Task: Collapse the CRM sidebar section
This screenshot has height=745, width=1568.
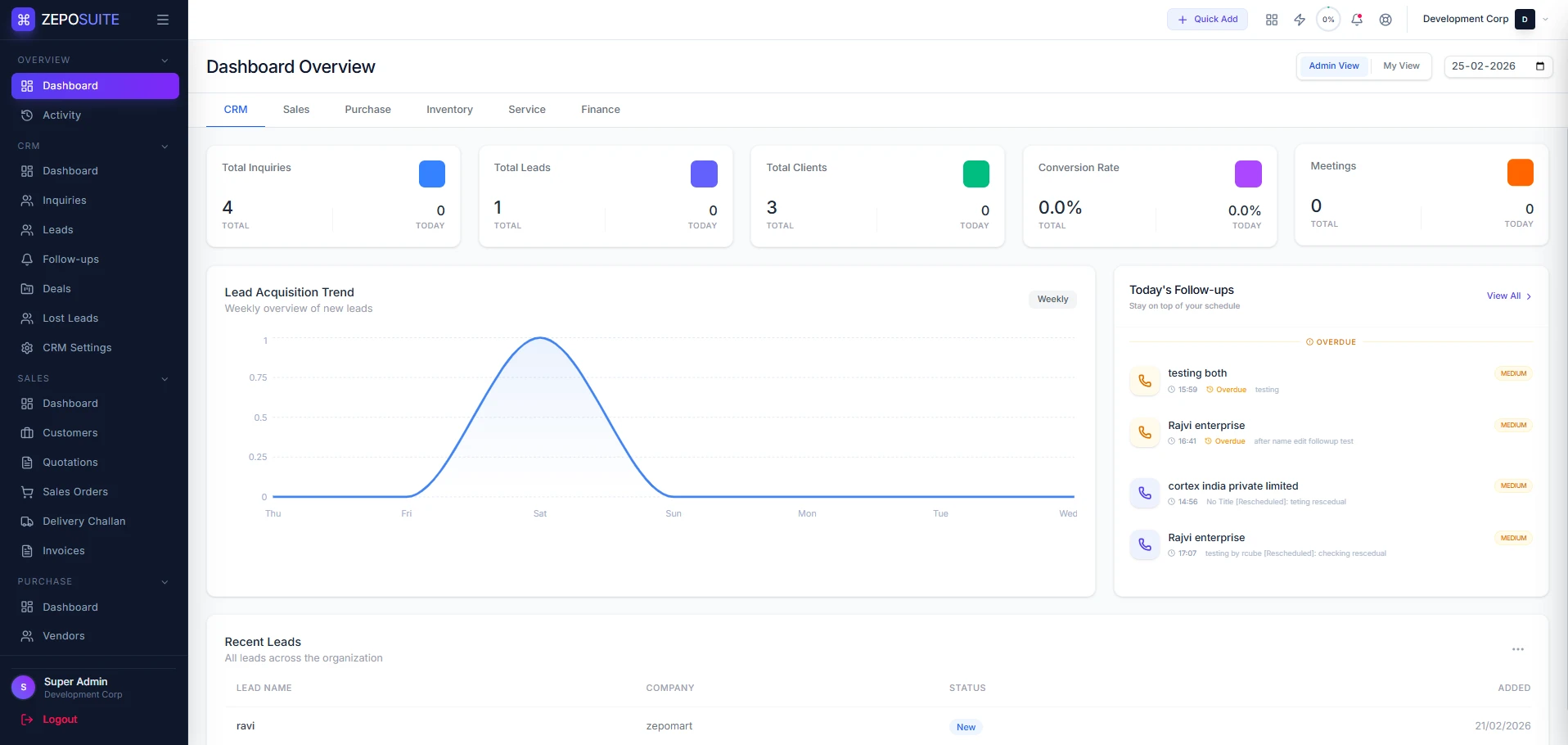Action: 164,146
